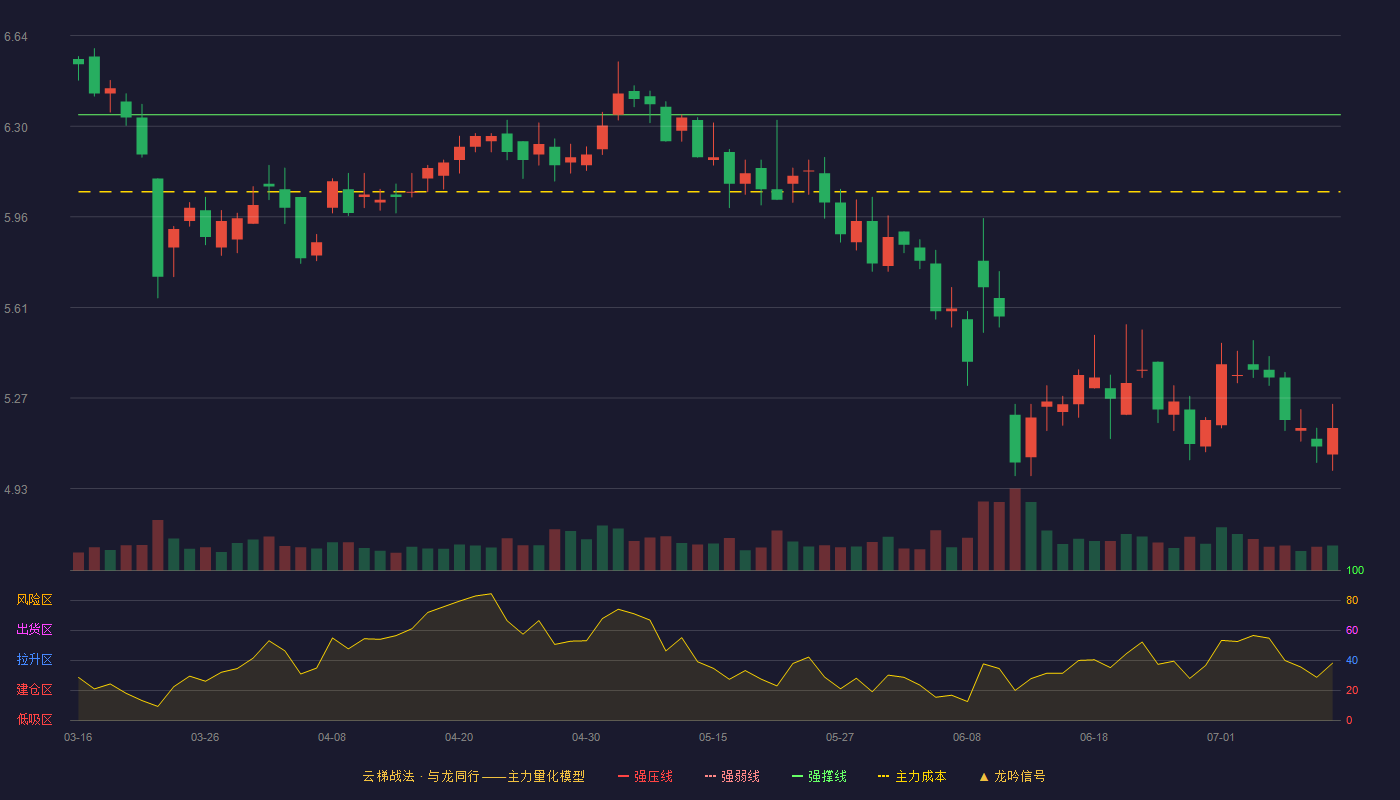Select the 建仓区 zone label
The width and height of the screenshot is (1400, 800).
(x=34, y=690)
